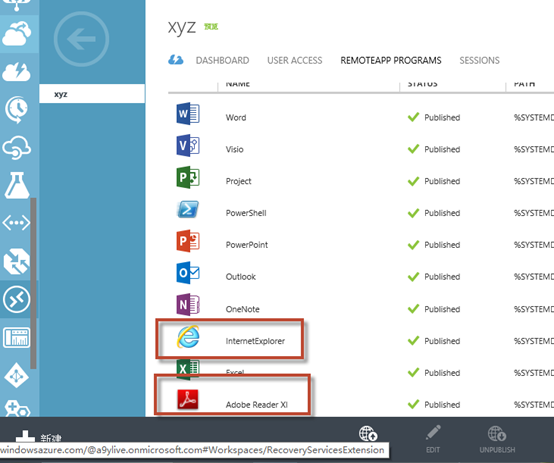
Task: Switch to the DASHBOARD tab
Action: click(222, 60)
